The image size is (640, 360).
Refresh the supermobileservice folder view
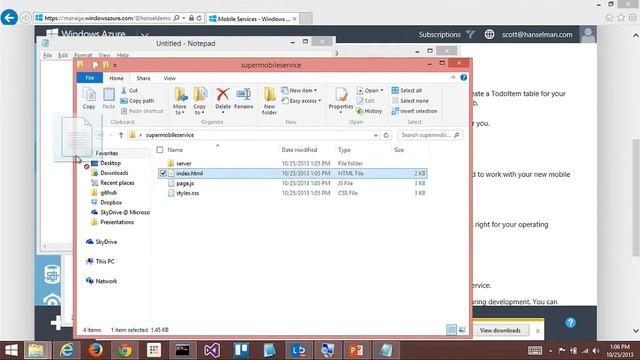(x=386, y=135)
